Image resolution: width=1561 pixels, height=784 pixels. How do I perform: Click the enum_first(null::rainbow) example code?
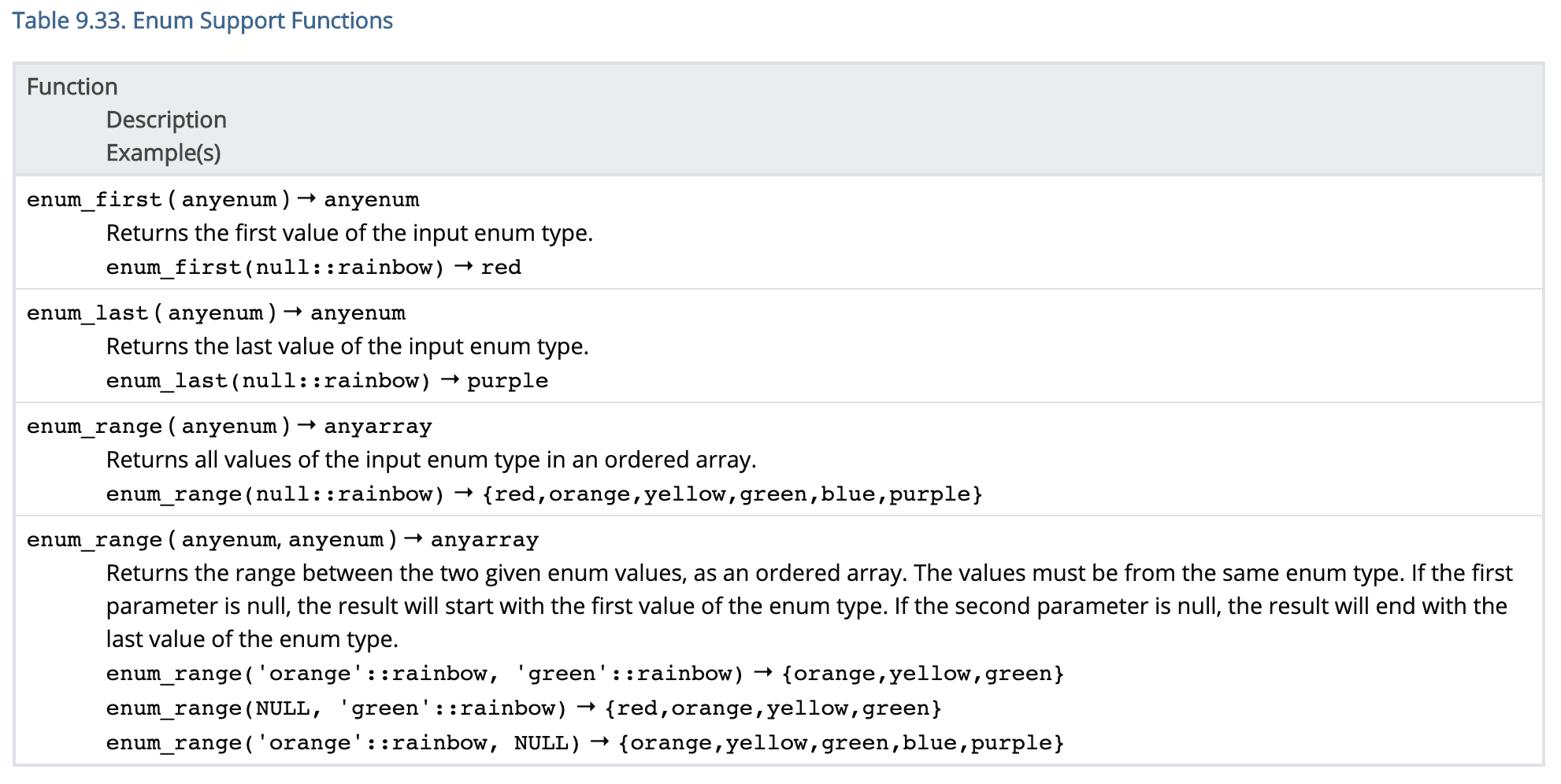pyautogui.click(x=275, y=268)
